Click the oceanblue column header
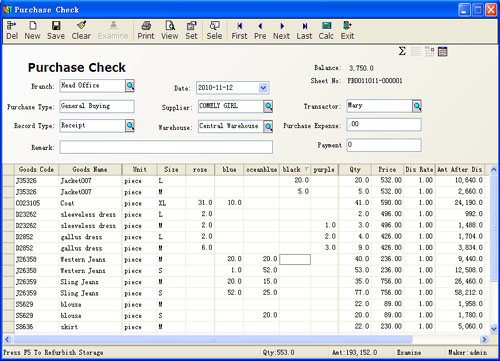The image size is (500, 361). coord(262,169)
